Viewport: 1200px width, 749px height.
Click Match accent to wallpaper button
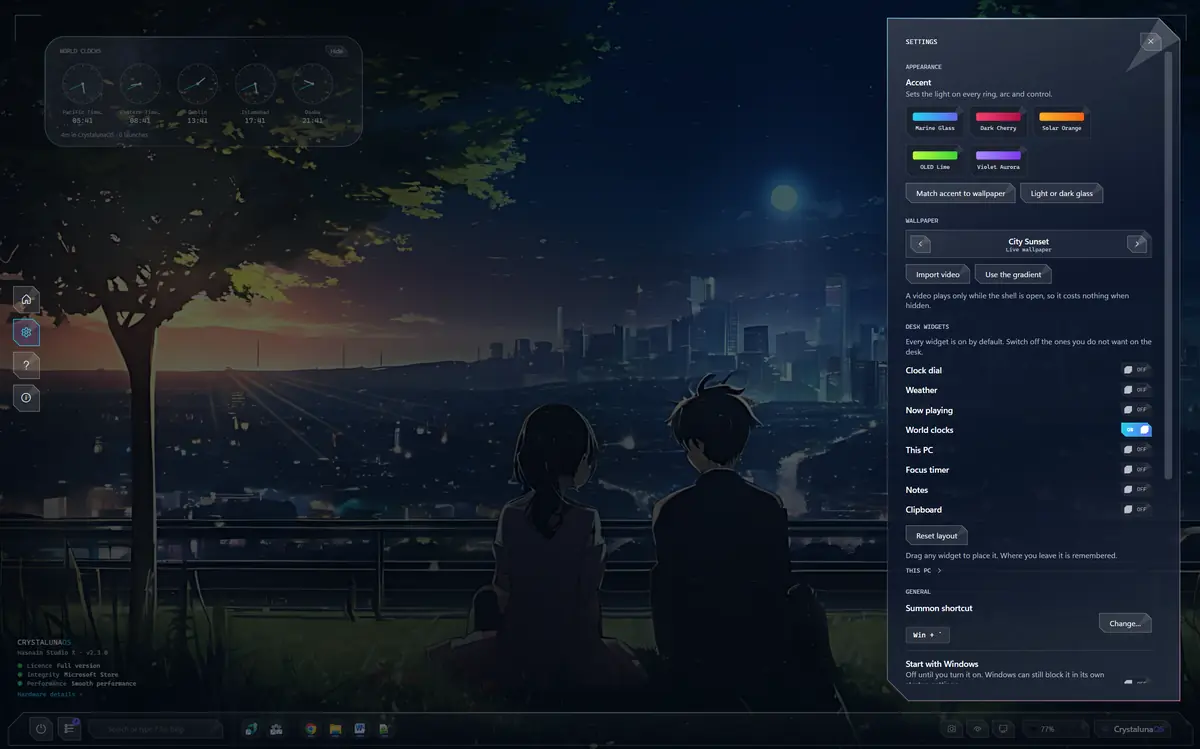(x=960, y=193)
